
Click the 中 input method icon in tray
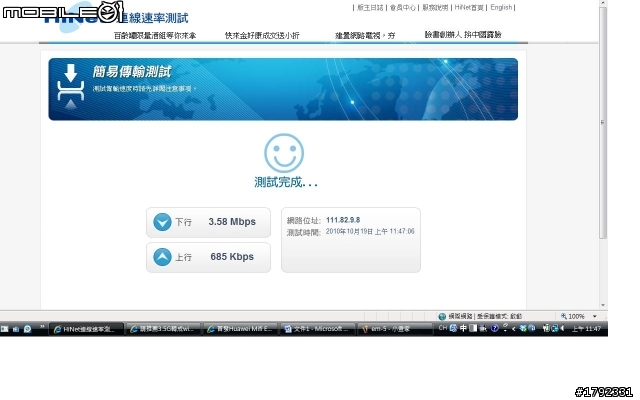click(463, 328)
